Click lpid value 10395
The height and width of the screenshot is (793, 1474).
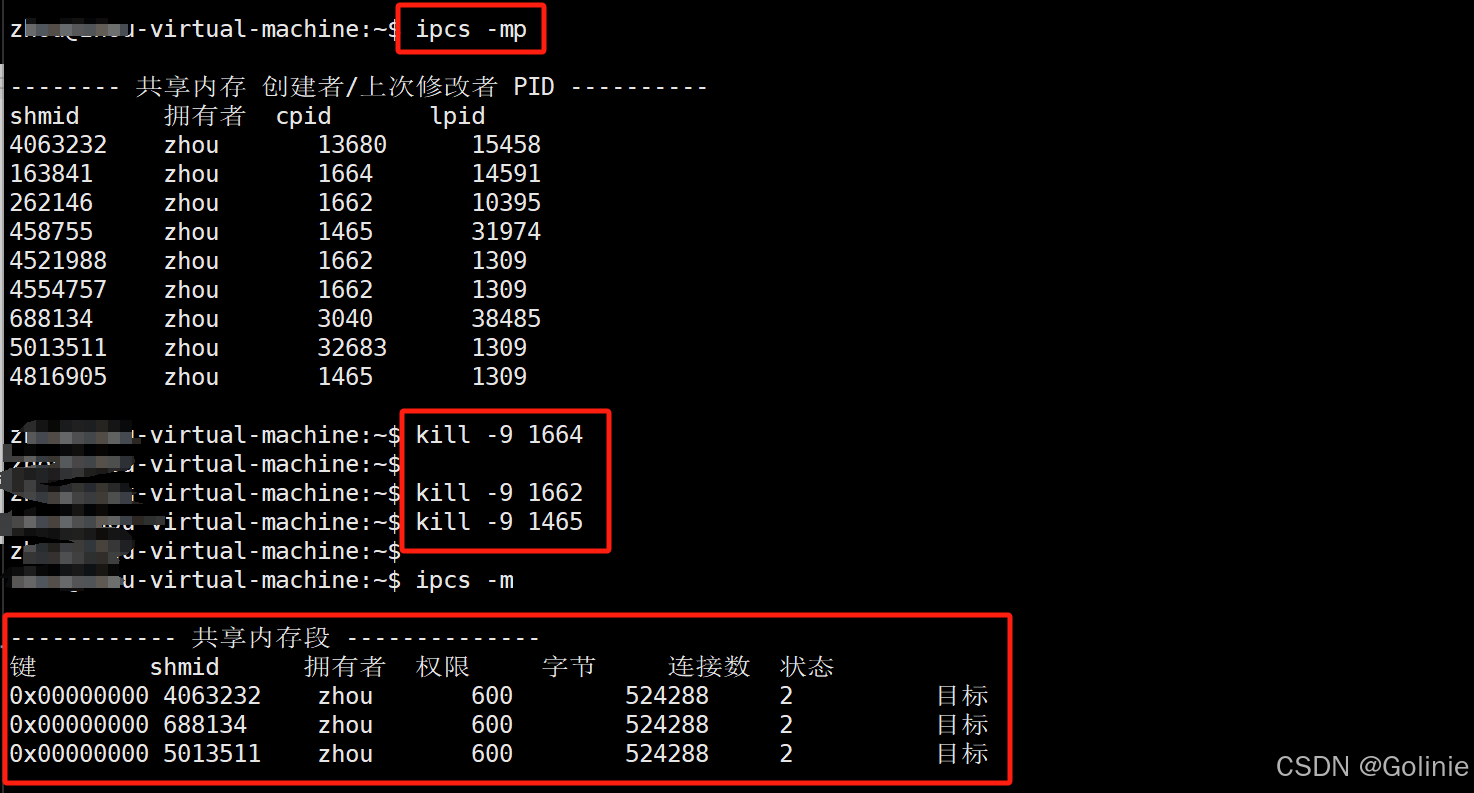coord(506,203)
